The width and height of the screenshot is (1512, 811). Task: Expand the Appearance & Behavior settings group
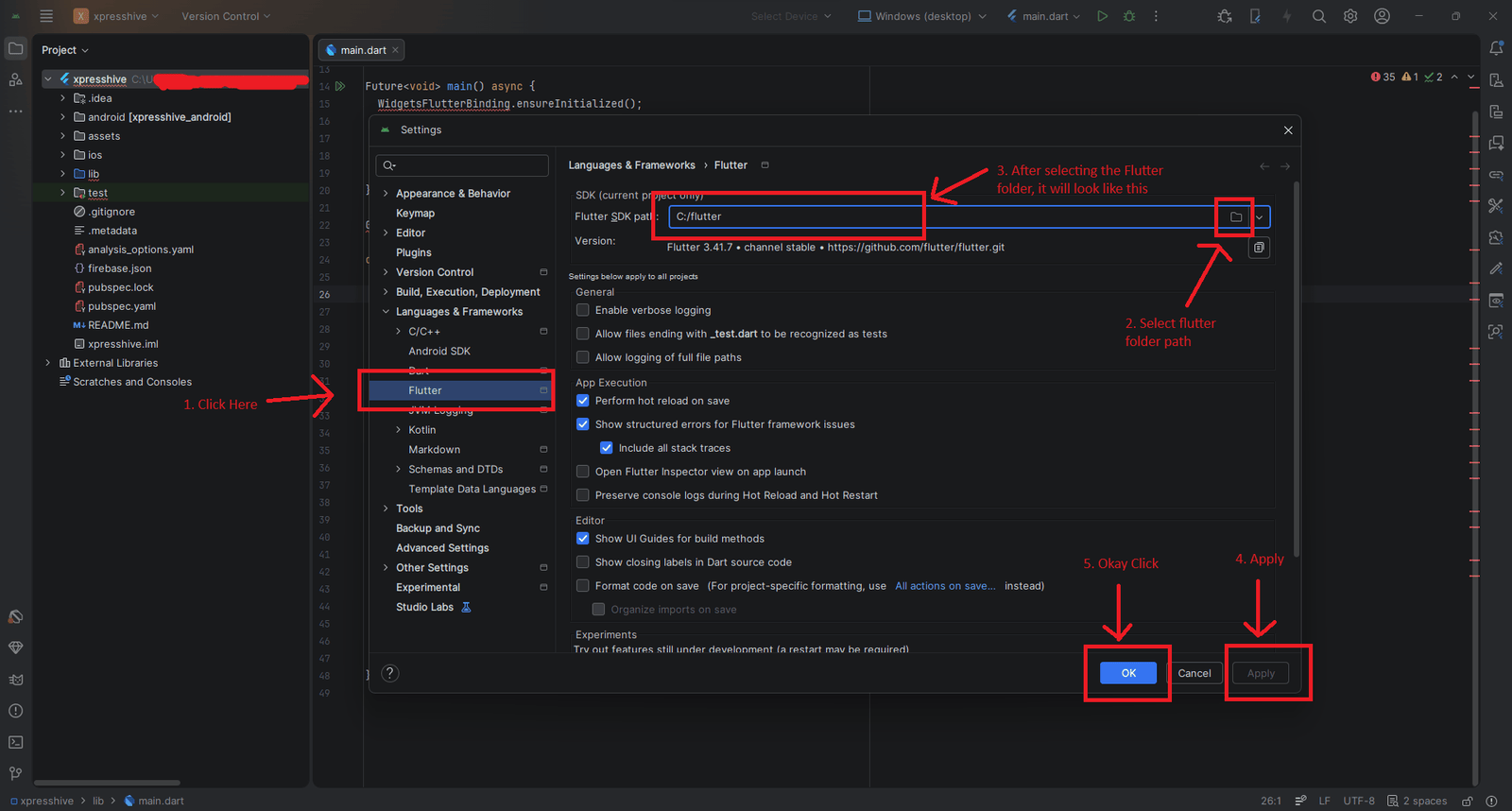coord(386,194)
